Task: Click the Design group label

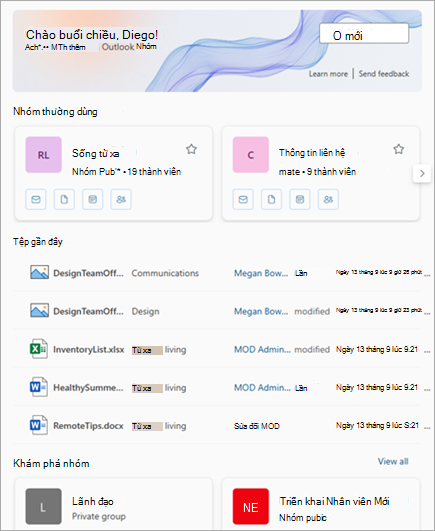Action: point(145,311)
